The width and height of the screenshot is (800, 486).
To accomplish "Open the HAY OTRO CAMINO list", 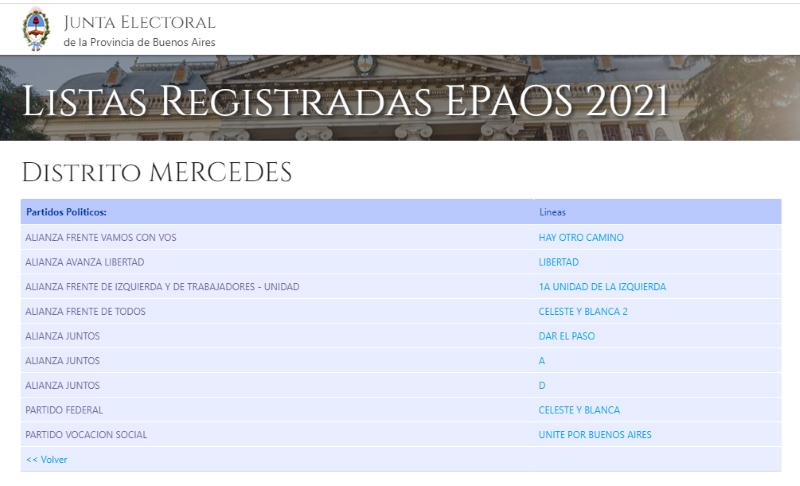I will pos(581,238).
